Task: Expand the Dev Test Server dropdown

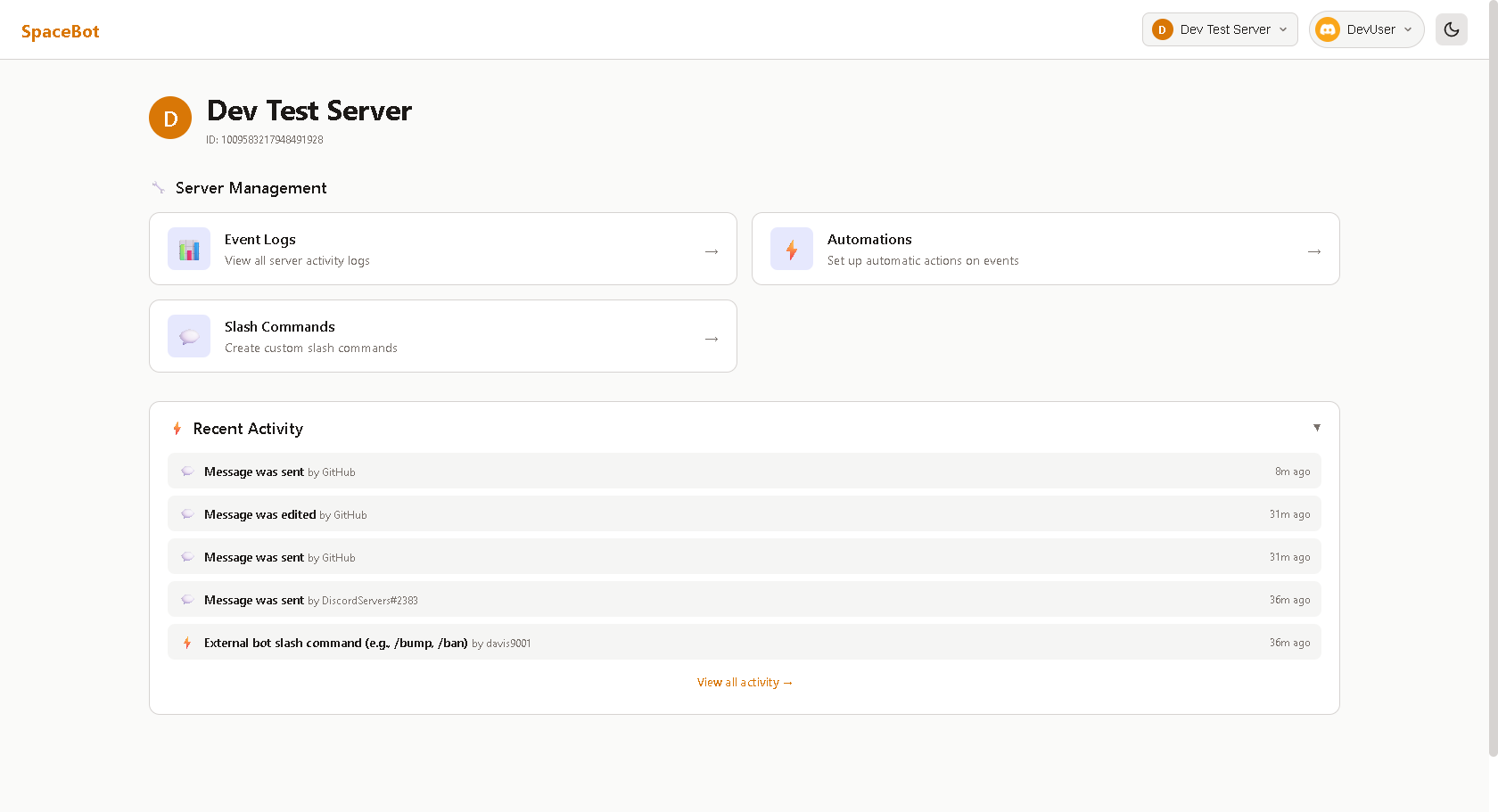Action: coord(1281,29)
